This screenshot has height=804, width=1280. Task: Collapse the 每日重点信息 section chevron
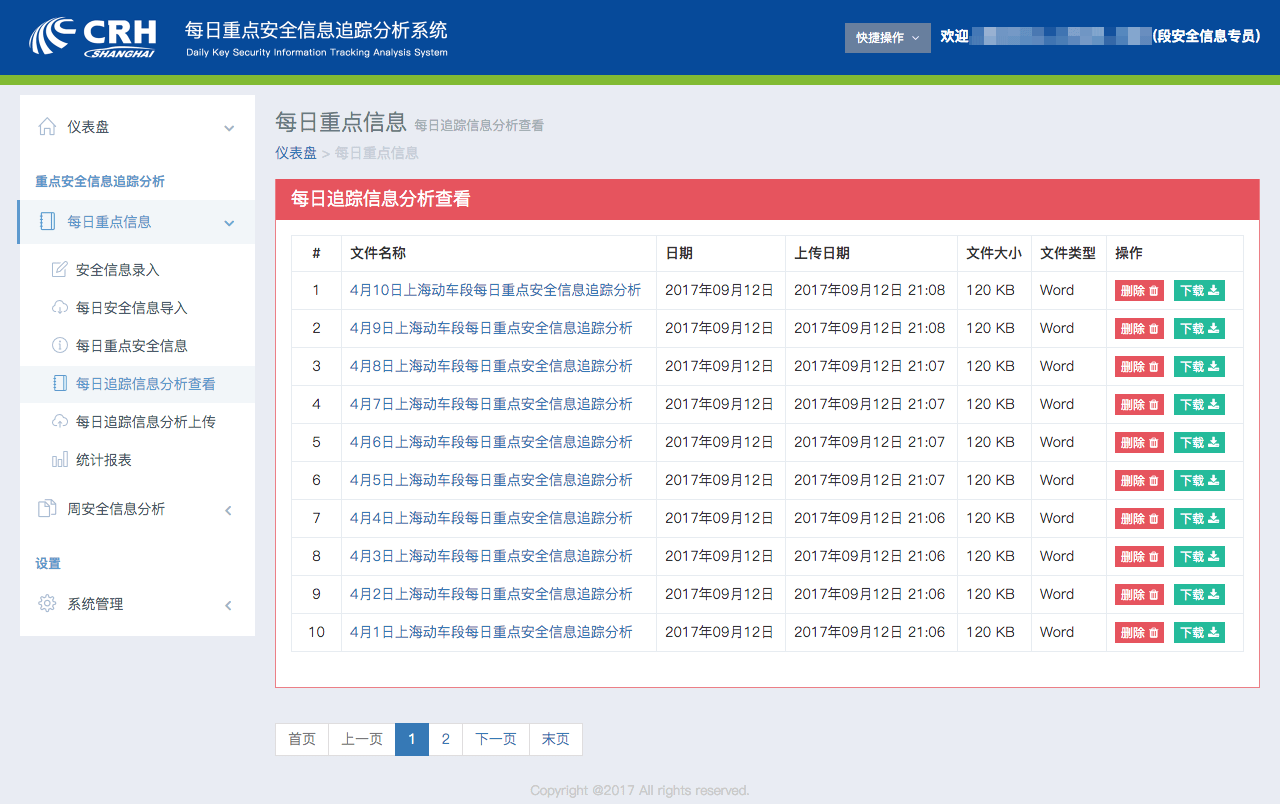[229, 223]
